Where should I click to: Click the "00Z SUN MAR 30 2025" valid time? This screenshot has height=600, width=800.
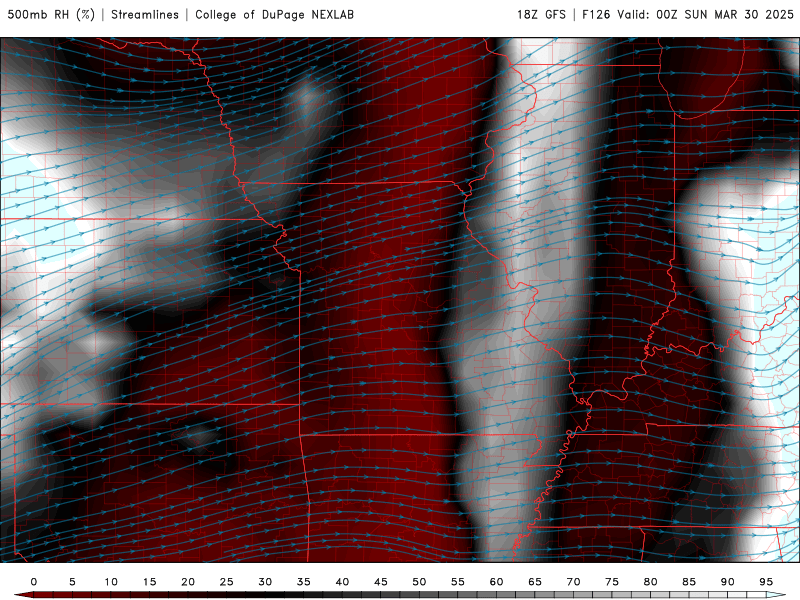coord(724,14)
